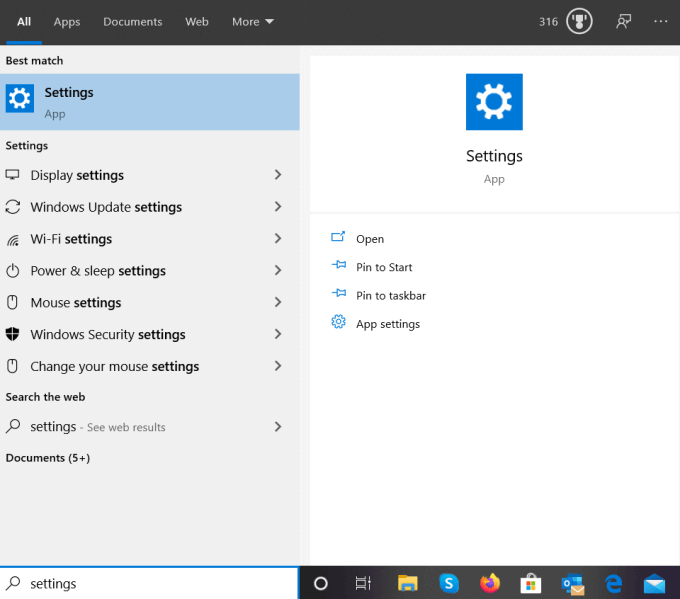Click App settings in the preview pane
Image resolution: width=680 pixels, height=599 pixels.
(x=387, y=324)
